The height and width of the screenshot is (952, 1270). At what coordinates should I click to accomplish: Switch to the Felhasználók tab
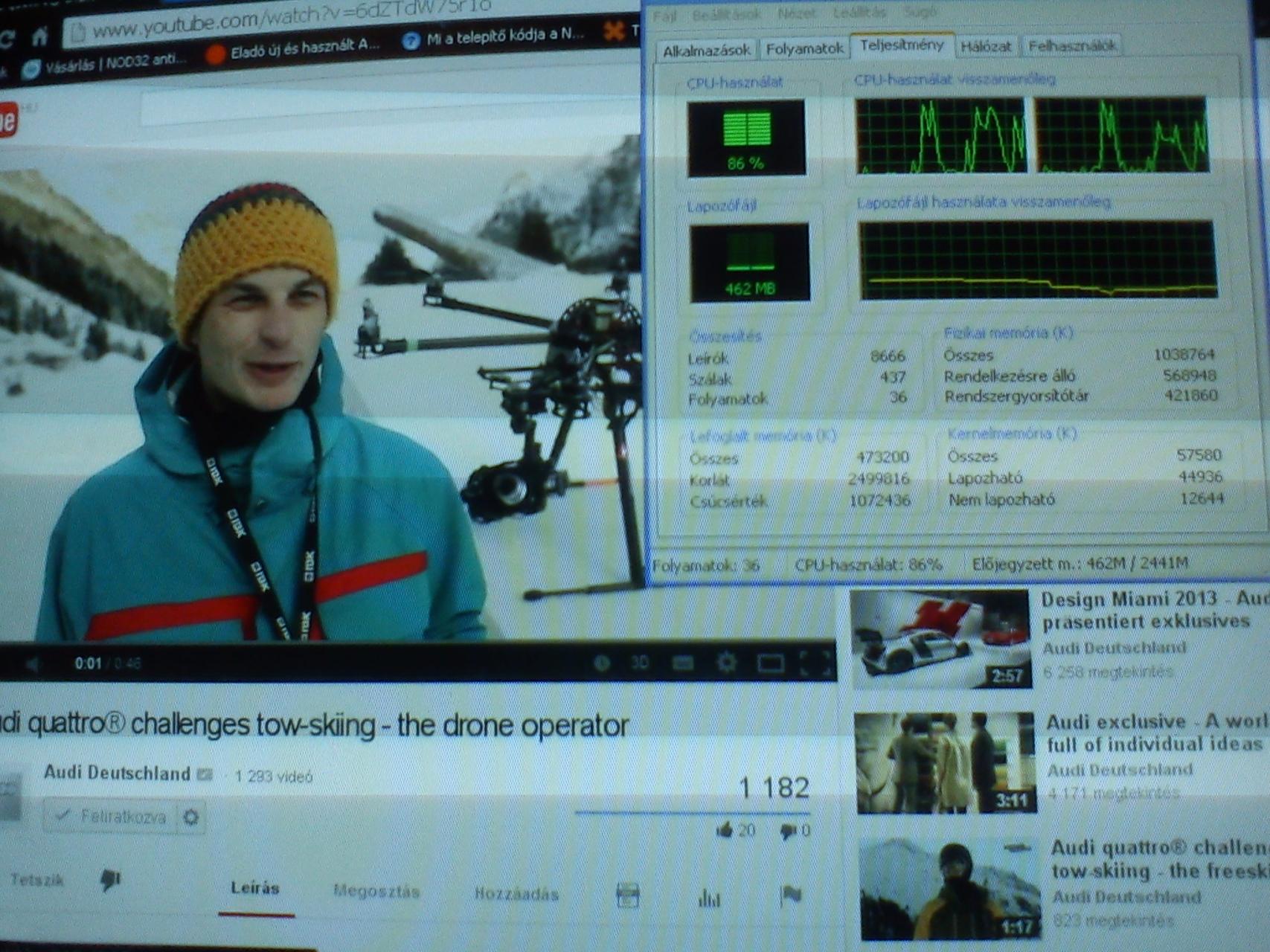point(1072,46)
